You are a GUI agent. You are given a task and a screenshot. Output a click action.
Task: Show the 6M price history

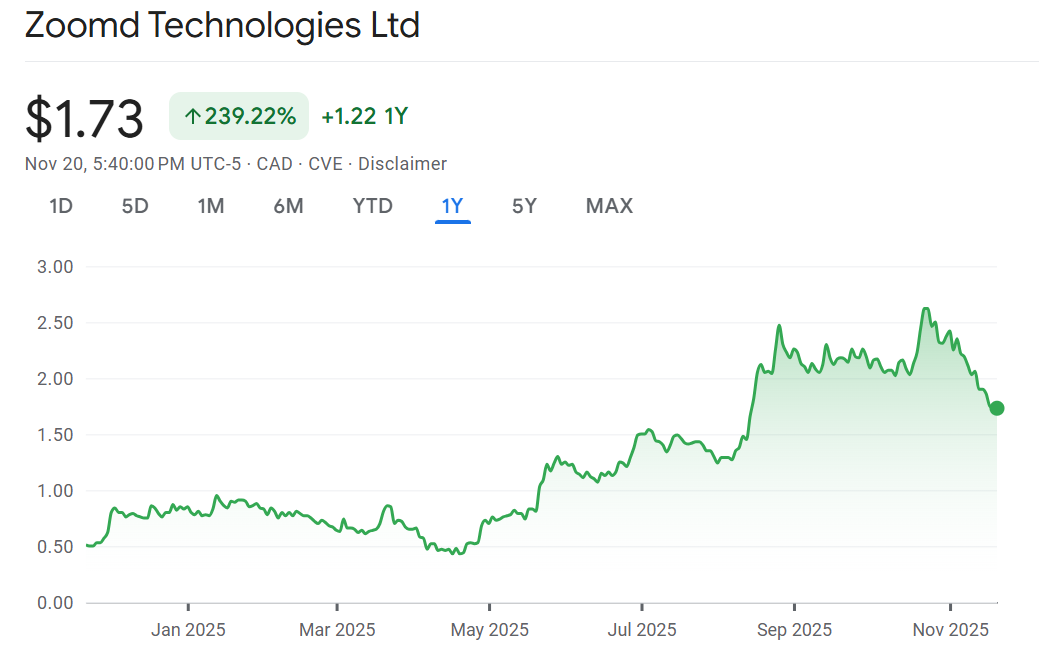(288, 206)
